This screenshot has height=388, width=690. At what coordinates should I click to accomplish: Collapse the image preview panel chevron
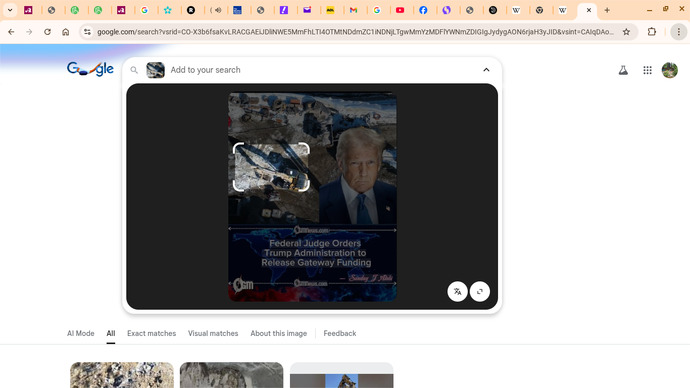(486, 70)
